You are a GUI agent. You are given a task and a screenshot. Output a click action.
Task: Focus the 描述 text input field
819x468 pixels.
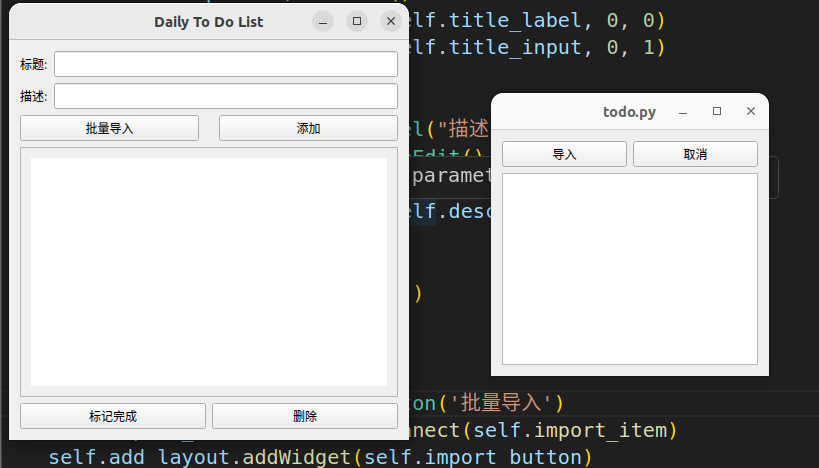225,96
